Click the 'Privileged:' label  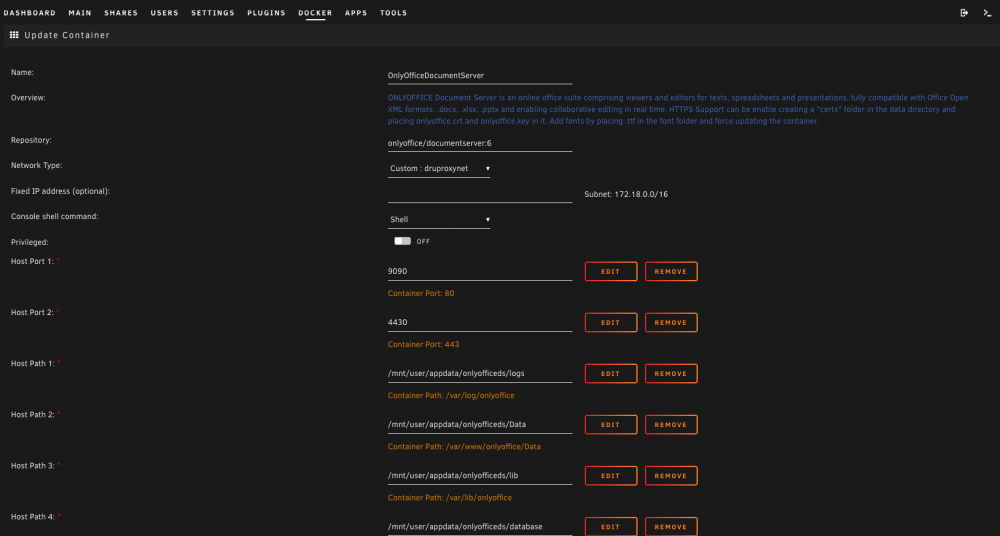click(29, 242)
